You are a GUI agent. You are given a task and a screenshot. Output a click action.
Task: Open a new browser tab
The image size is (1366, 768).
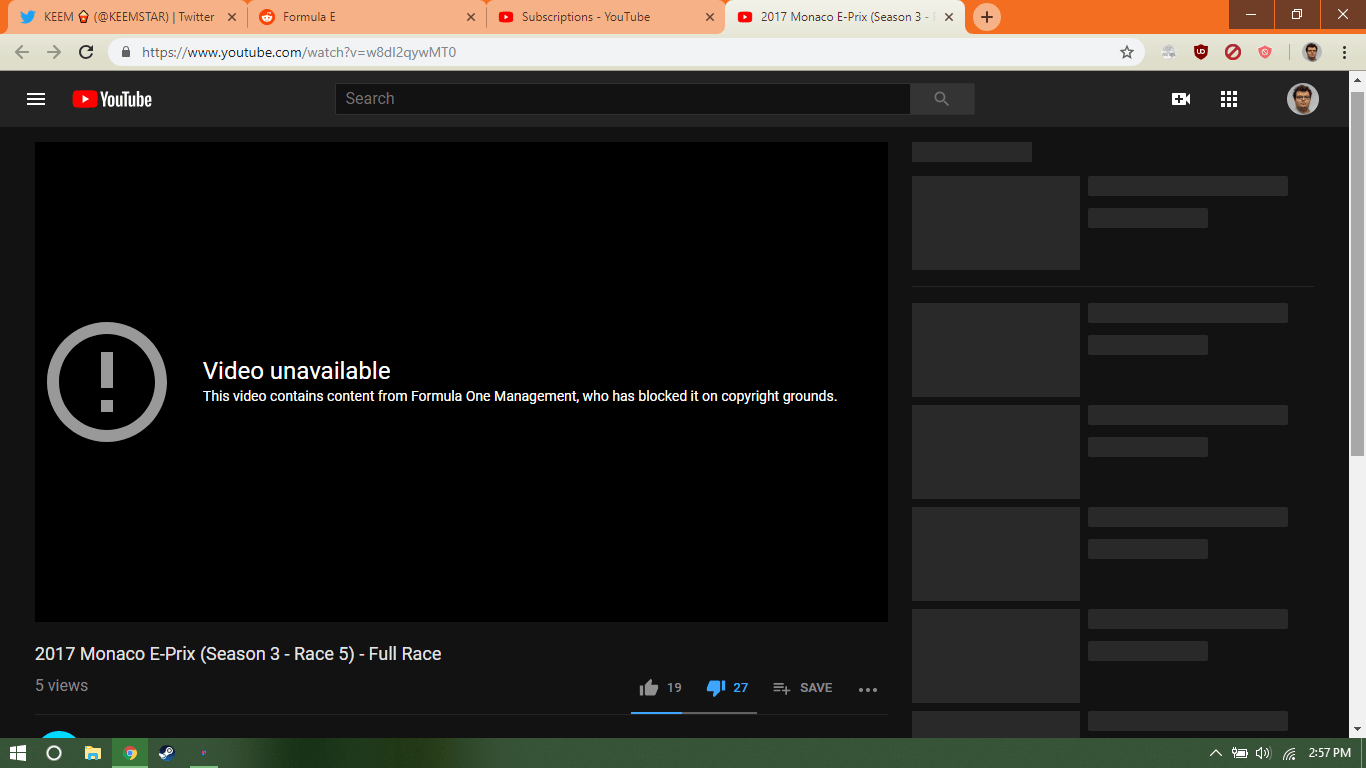(x=987, y=17)
